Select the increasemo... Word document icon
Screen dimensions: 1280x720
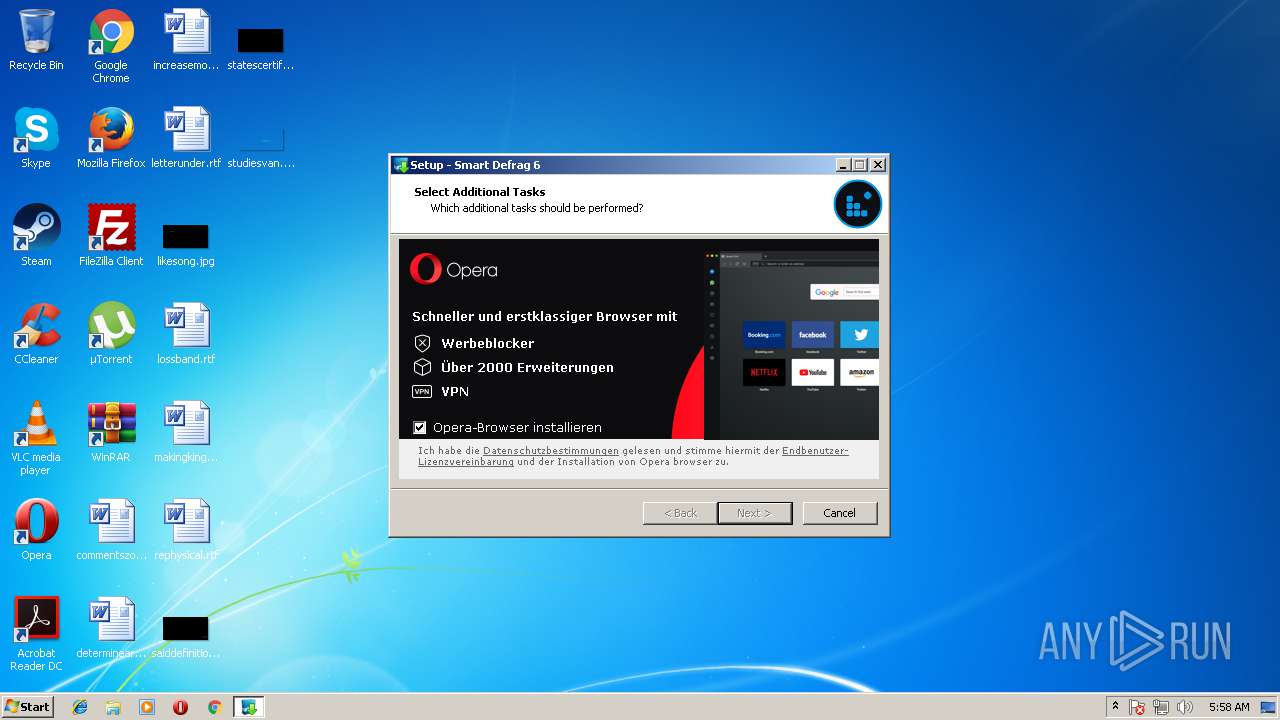tap(186, 40)
